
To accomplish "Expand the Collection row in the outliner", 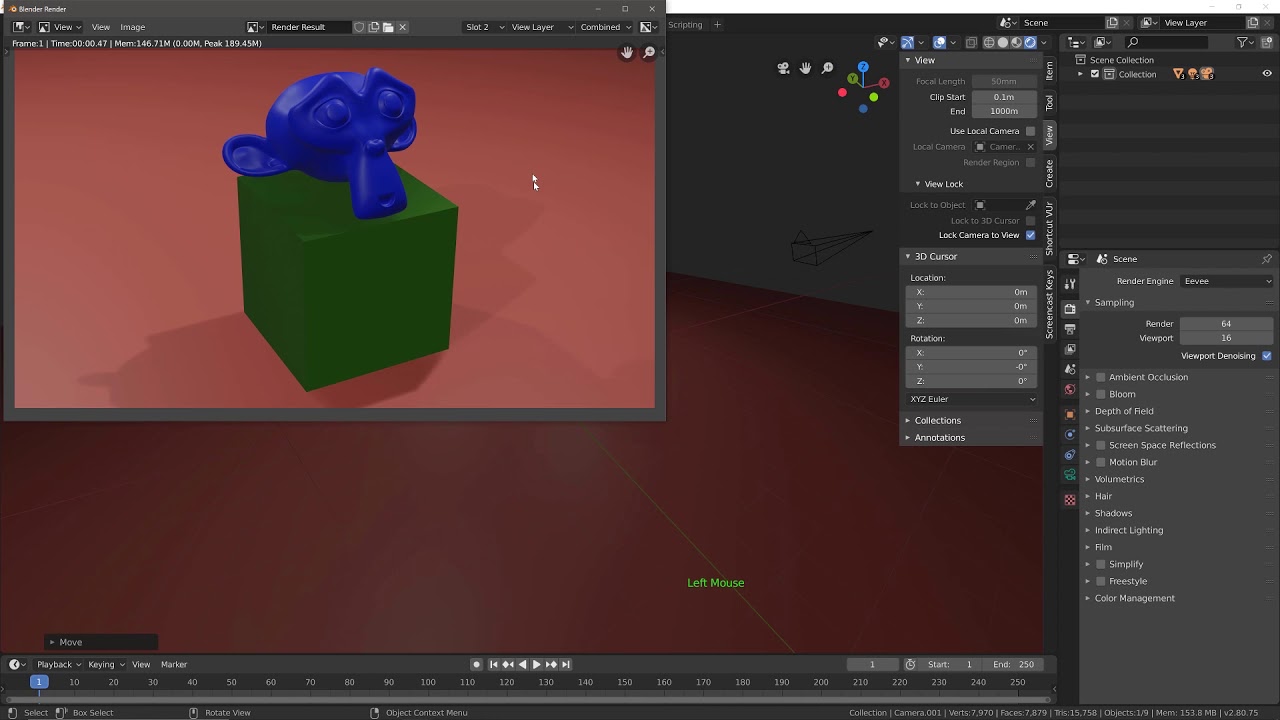I will [x=1081, y=74].
